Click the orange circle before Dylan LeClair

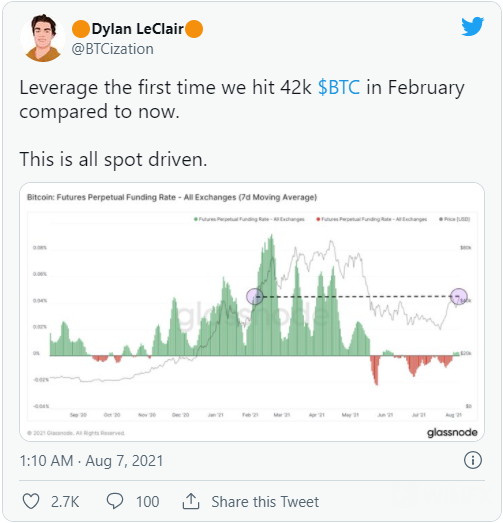[81, 29]
